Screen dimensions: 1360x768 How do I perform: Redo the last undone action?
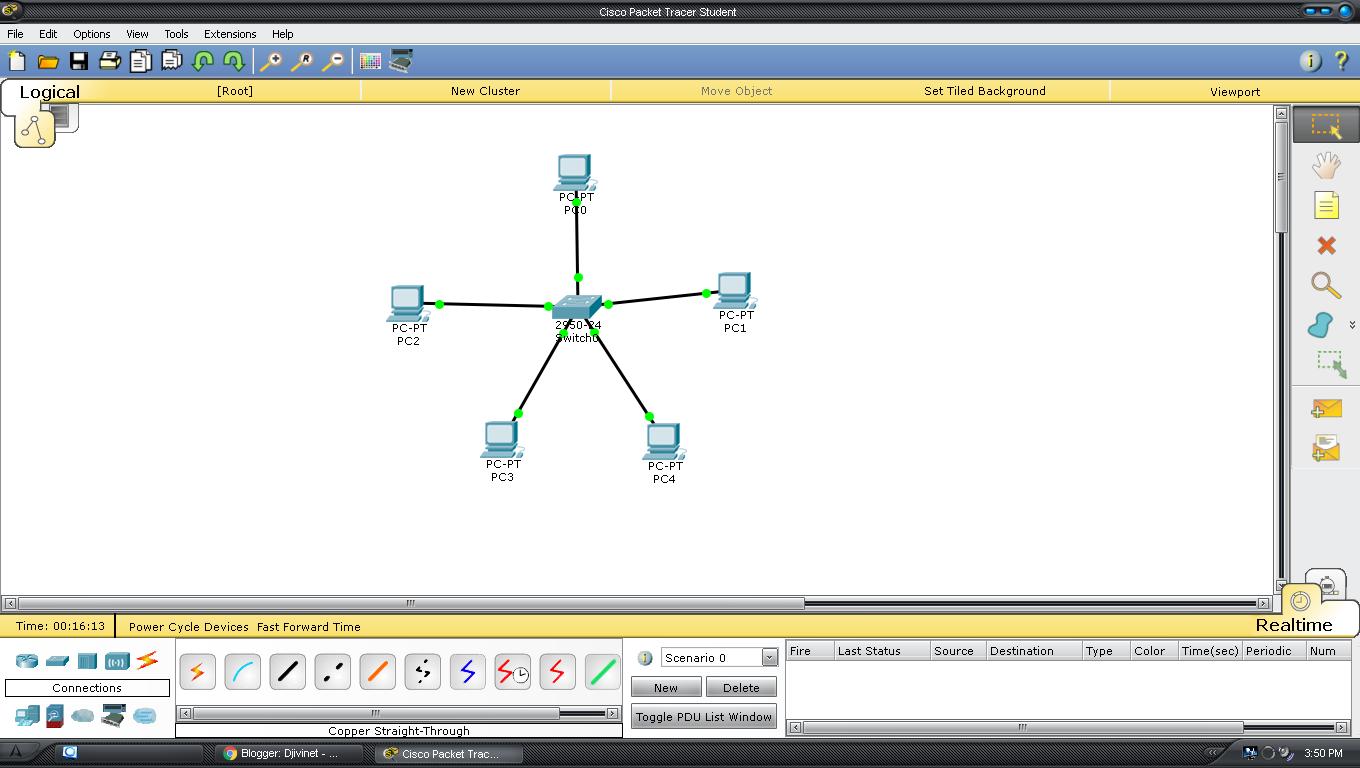[x=233, y=61]
